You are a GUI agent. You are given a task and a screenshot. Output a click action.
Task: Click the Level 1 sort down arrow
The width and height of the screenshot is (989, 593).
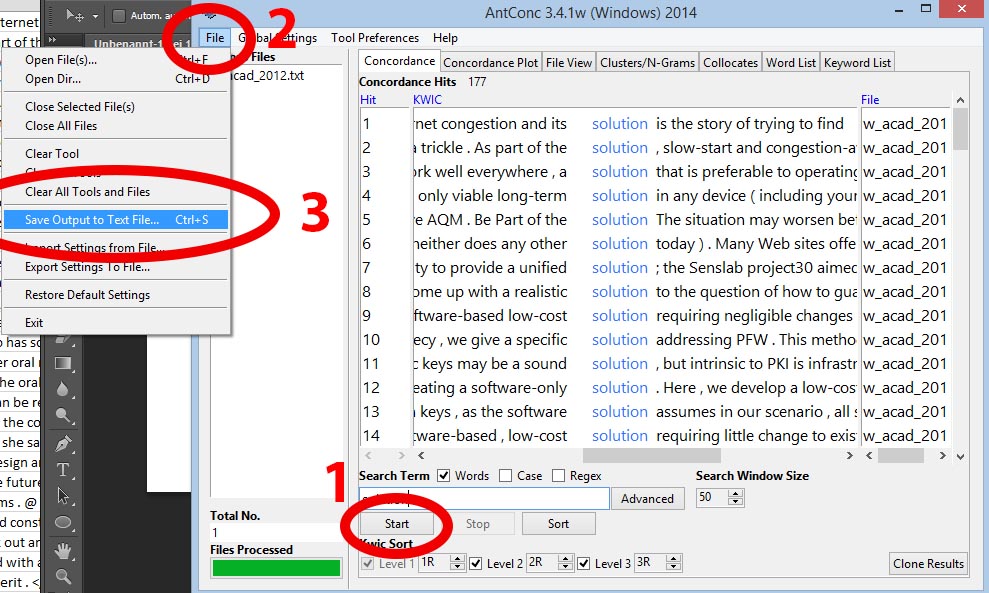[457, 567]
